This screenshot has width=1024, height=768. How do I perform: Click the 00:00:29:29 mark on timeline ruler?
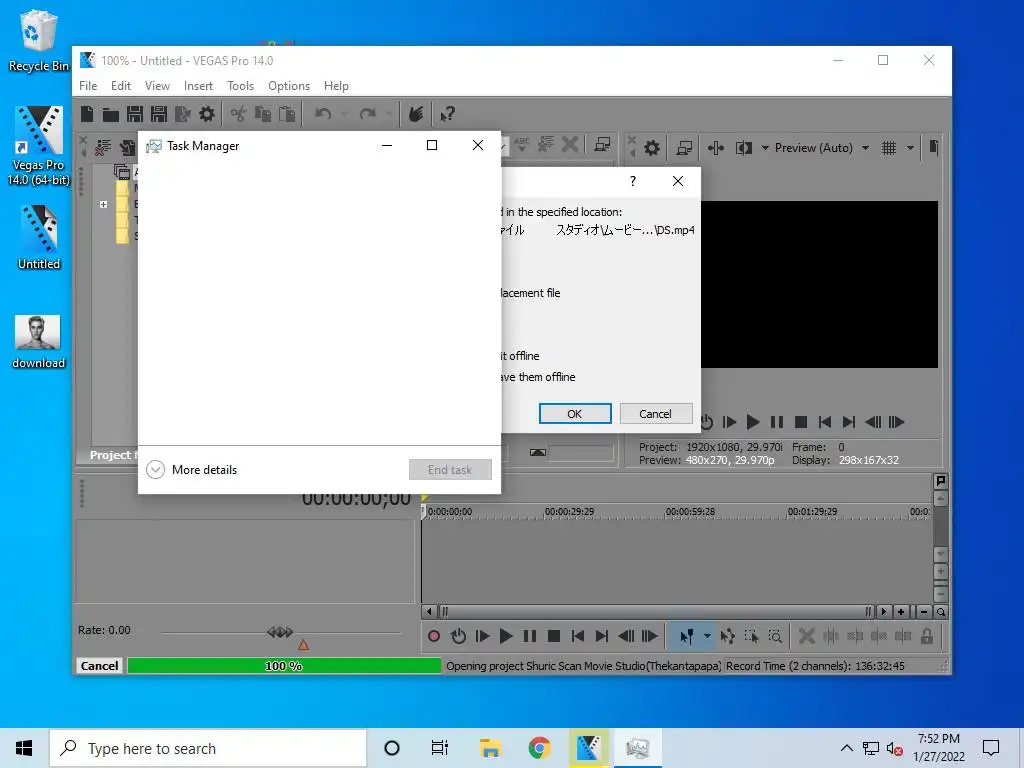pyautogui.click(x=569, y=511)
